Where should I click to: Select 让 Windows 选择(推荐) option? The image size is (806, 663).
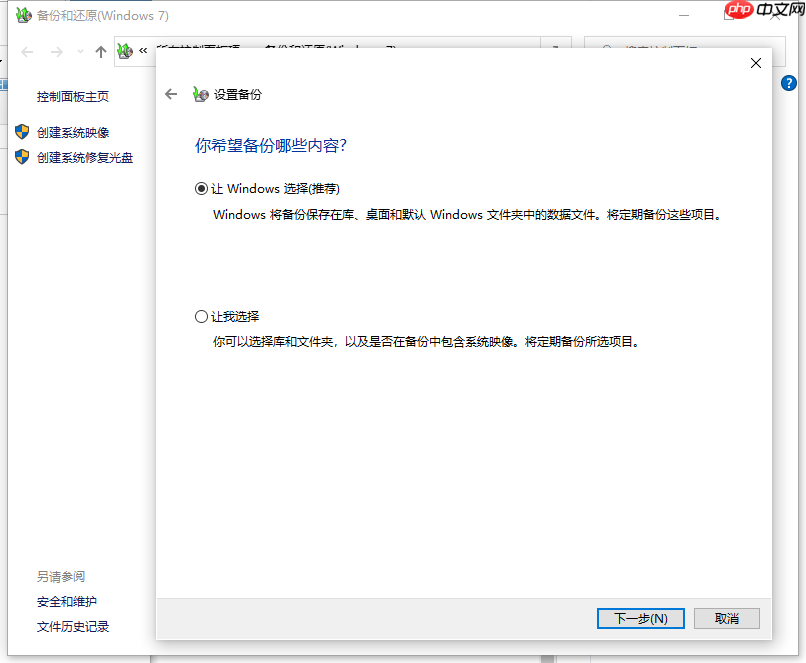pyautogui.click(x=202, y=188)
